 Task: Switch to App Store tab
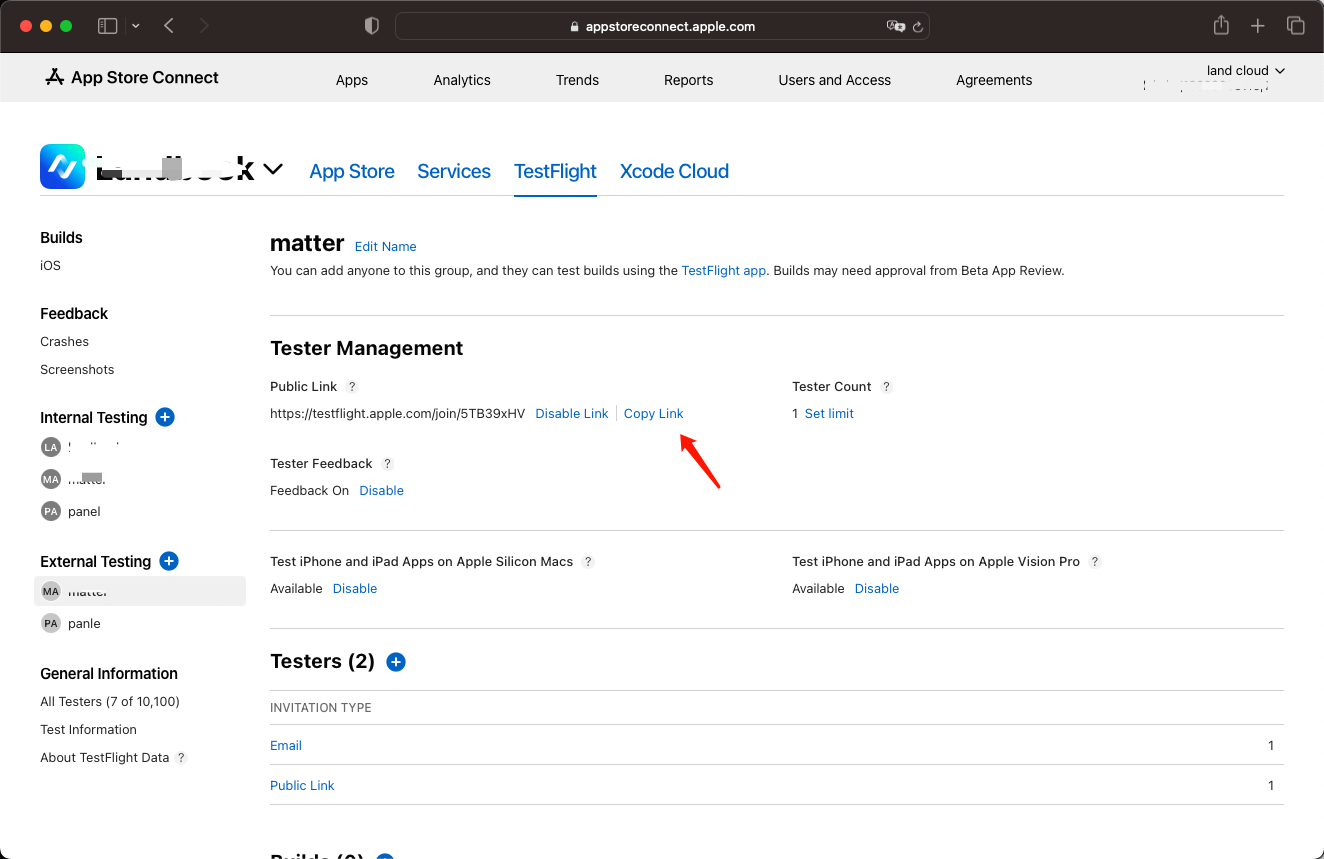click(352, 171)
